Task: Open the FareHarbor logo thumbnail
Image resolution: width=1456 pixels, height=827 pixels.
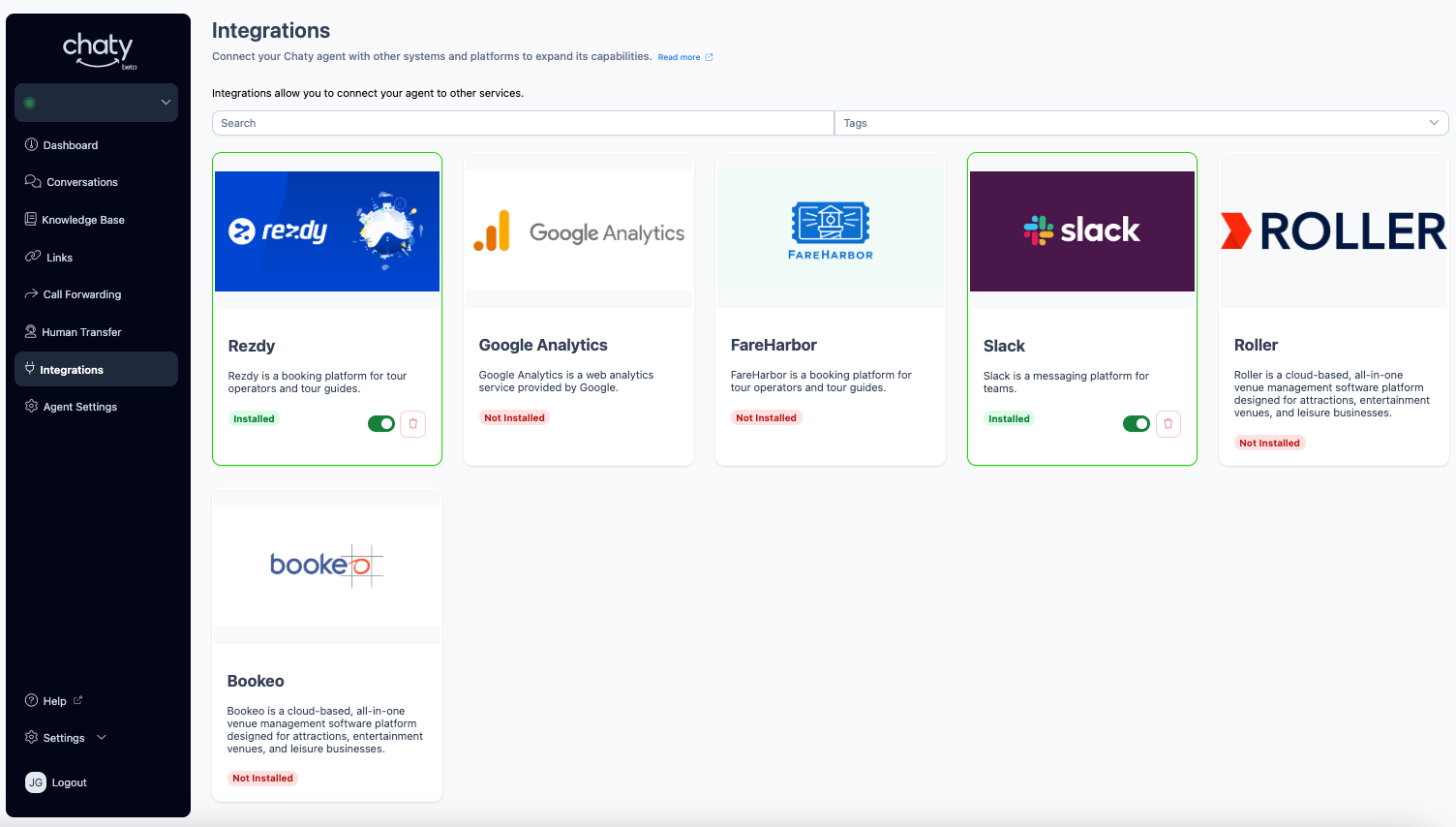Action: point(831,231)
